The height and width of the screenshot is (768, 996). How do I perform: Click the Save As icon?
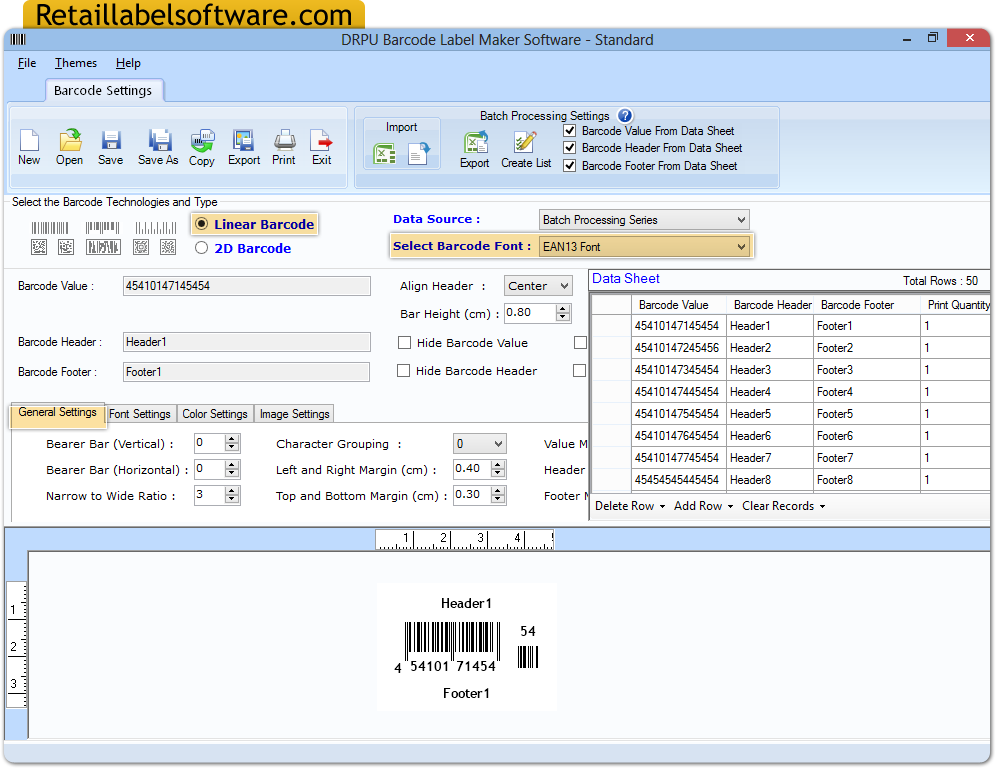point(159,140)
